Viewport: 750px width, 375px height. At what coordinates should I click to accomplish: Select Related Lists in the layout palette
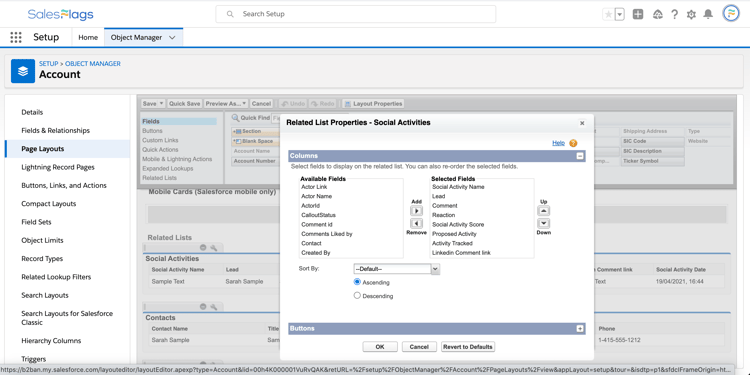(159, 178)
